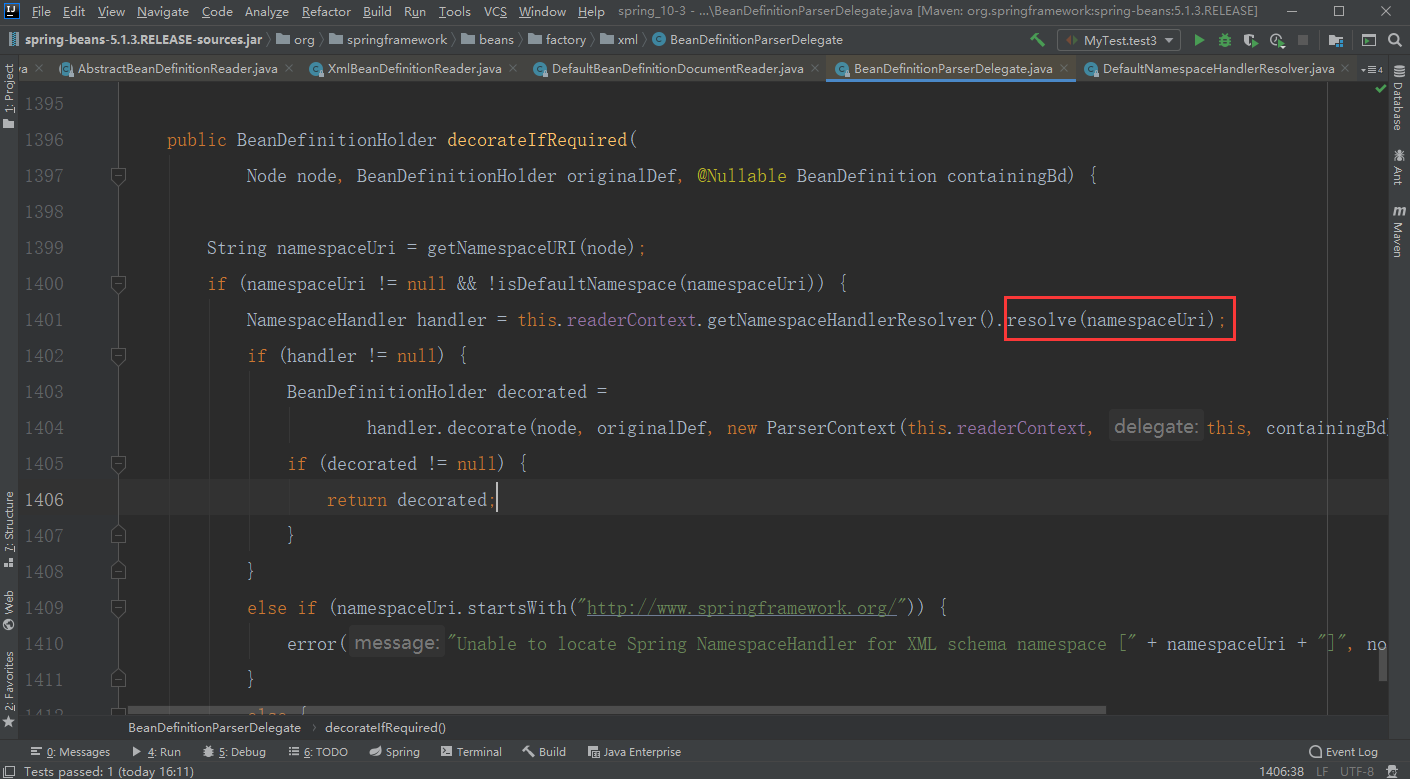Image resolution: width=1410 pixels, height=779 pixels.
Task: Collapse the if block fold at line 1400
Action: click(119, 284)
